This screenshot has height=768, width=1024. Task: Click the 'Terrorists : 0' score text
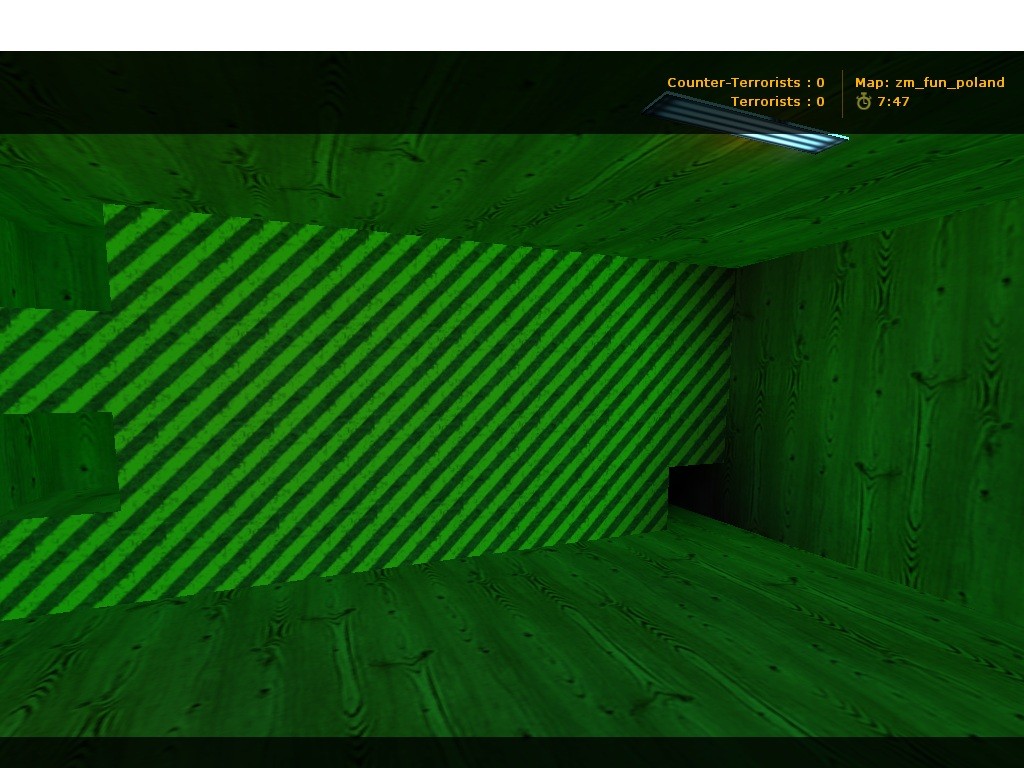(777, 101)
